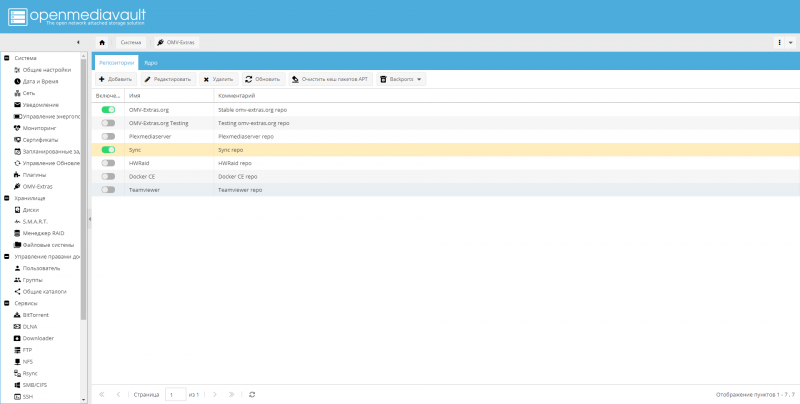Click the OMV-Extras sidebar plug icon
This screenshot has height=404, width=800.
coord(17,187)
